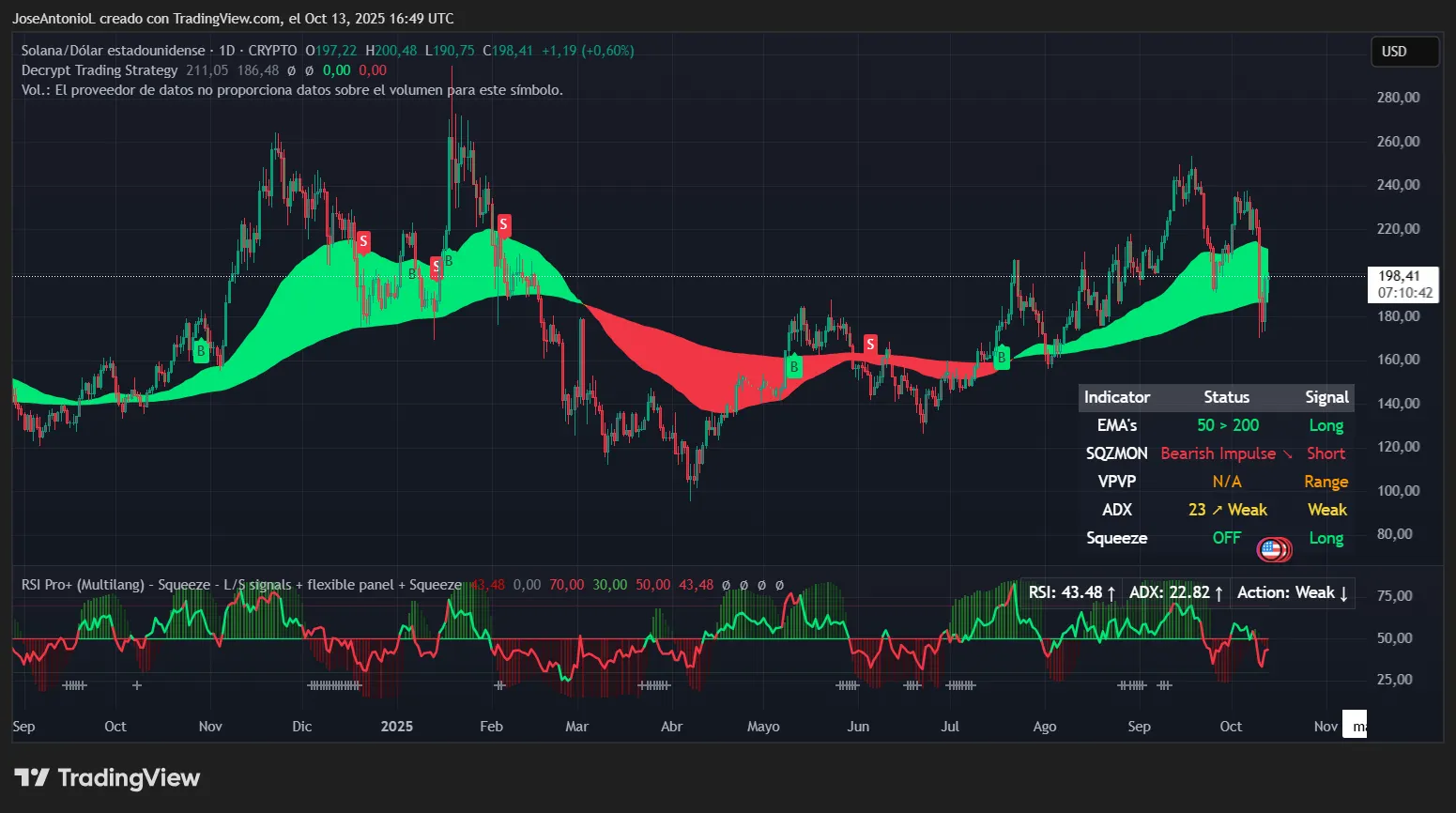The image size is (1456, 813).
Task: Click the TradingView logo at bottom left
Action: pyautogui.click(x=106, y=777)
